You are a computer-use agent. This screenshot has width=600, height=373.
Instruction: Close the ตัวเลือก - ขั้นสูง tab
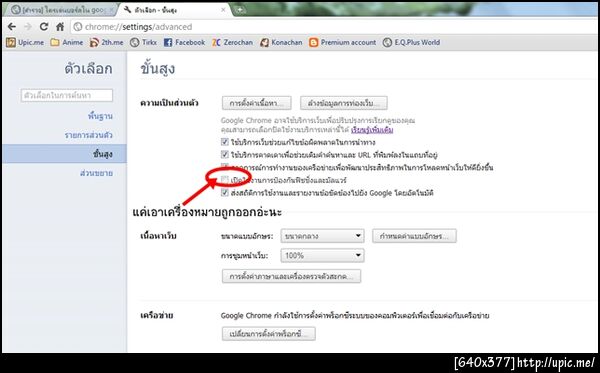[x=223, y=10]
